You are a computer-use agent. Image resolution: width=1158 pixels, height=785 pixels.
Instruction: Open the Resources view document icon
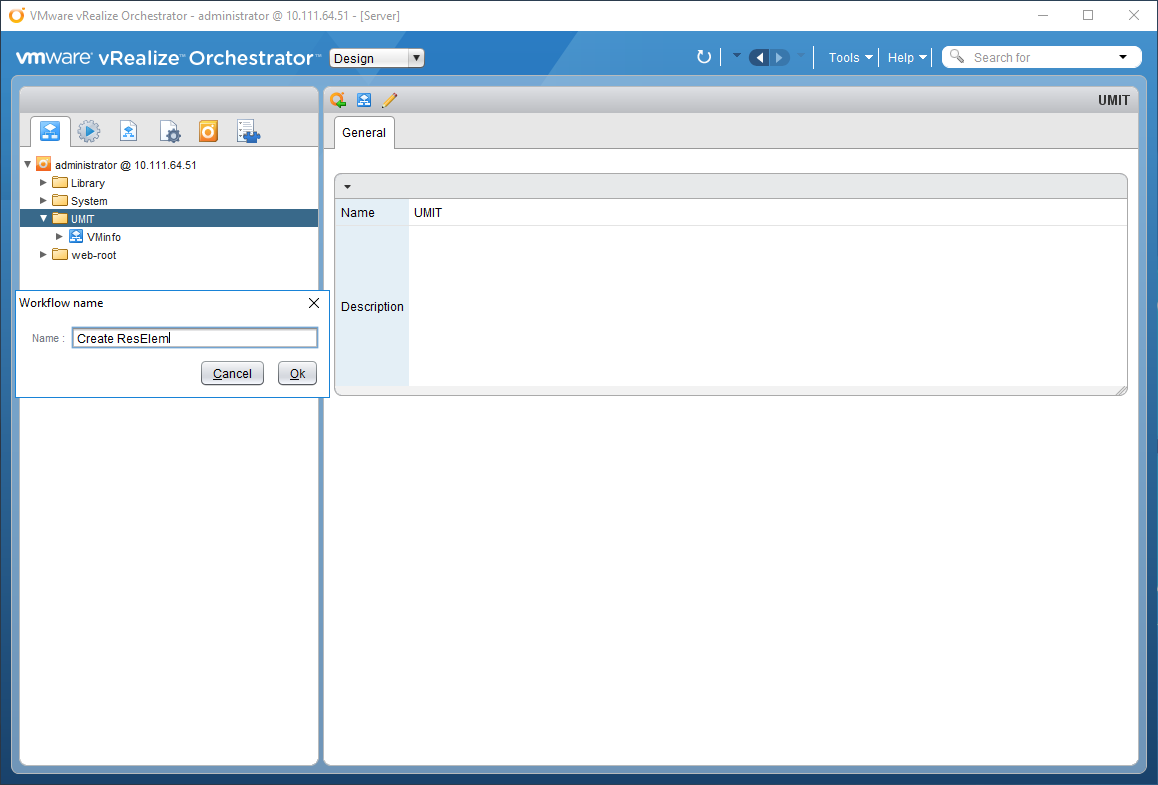tap(129, 131)
